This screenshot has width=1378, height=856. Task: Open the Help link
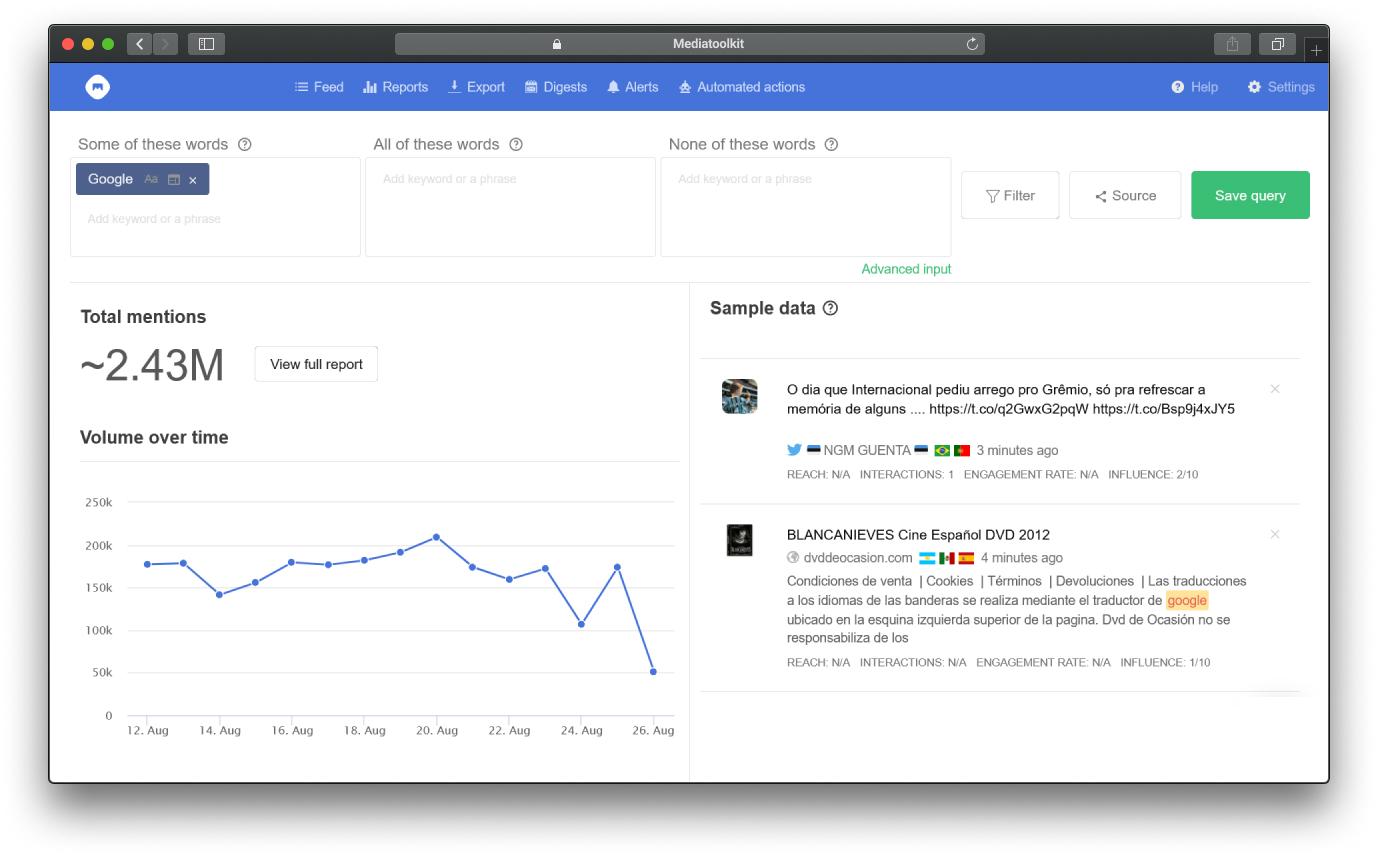[x=1194, y=87]
